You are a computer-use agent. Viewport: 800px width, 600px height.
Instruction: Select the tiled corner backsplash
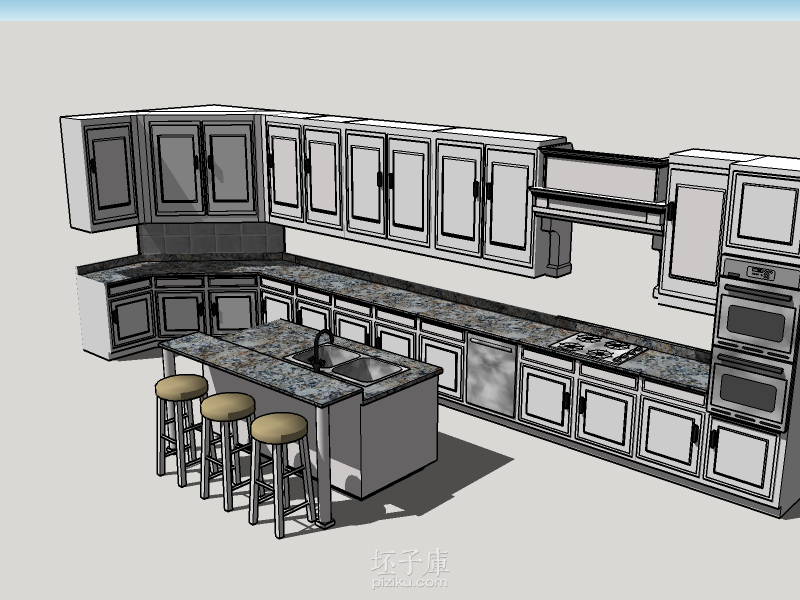pos(211,237)
